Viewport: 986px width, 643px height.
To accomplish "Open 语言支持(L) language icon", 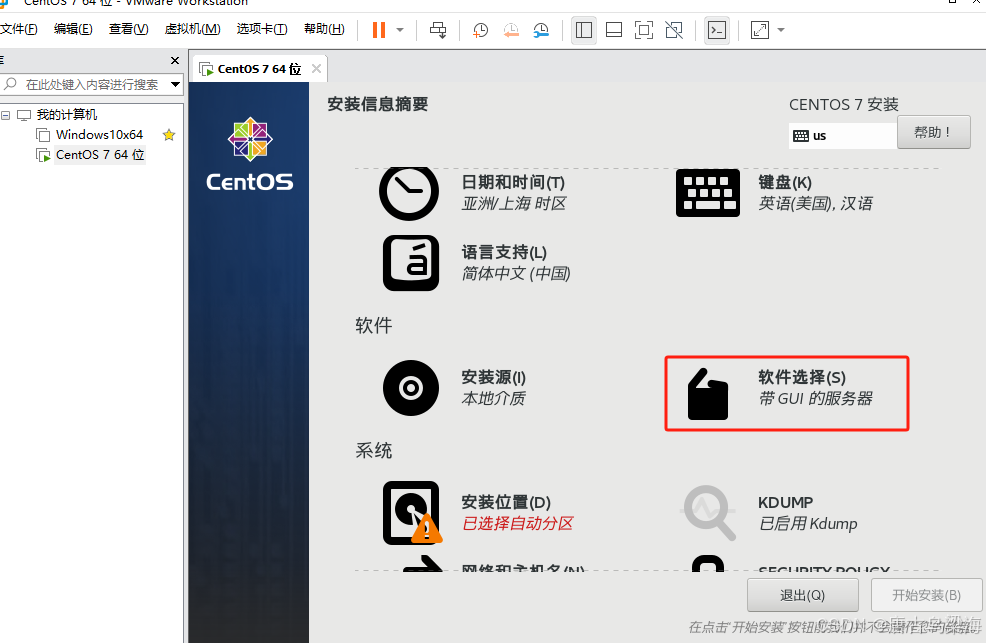I will pyautogui.click(x=411, y=263).
